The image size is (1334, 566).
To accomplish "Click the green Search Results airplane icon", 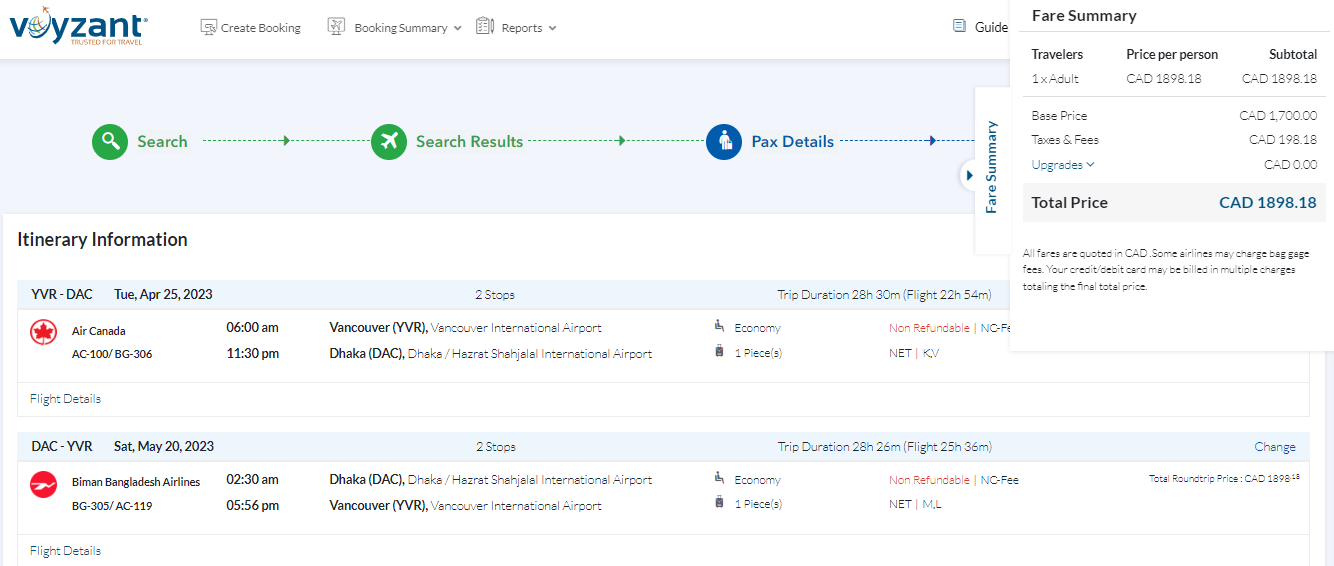I will point(389,142).
